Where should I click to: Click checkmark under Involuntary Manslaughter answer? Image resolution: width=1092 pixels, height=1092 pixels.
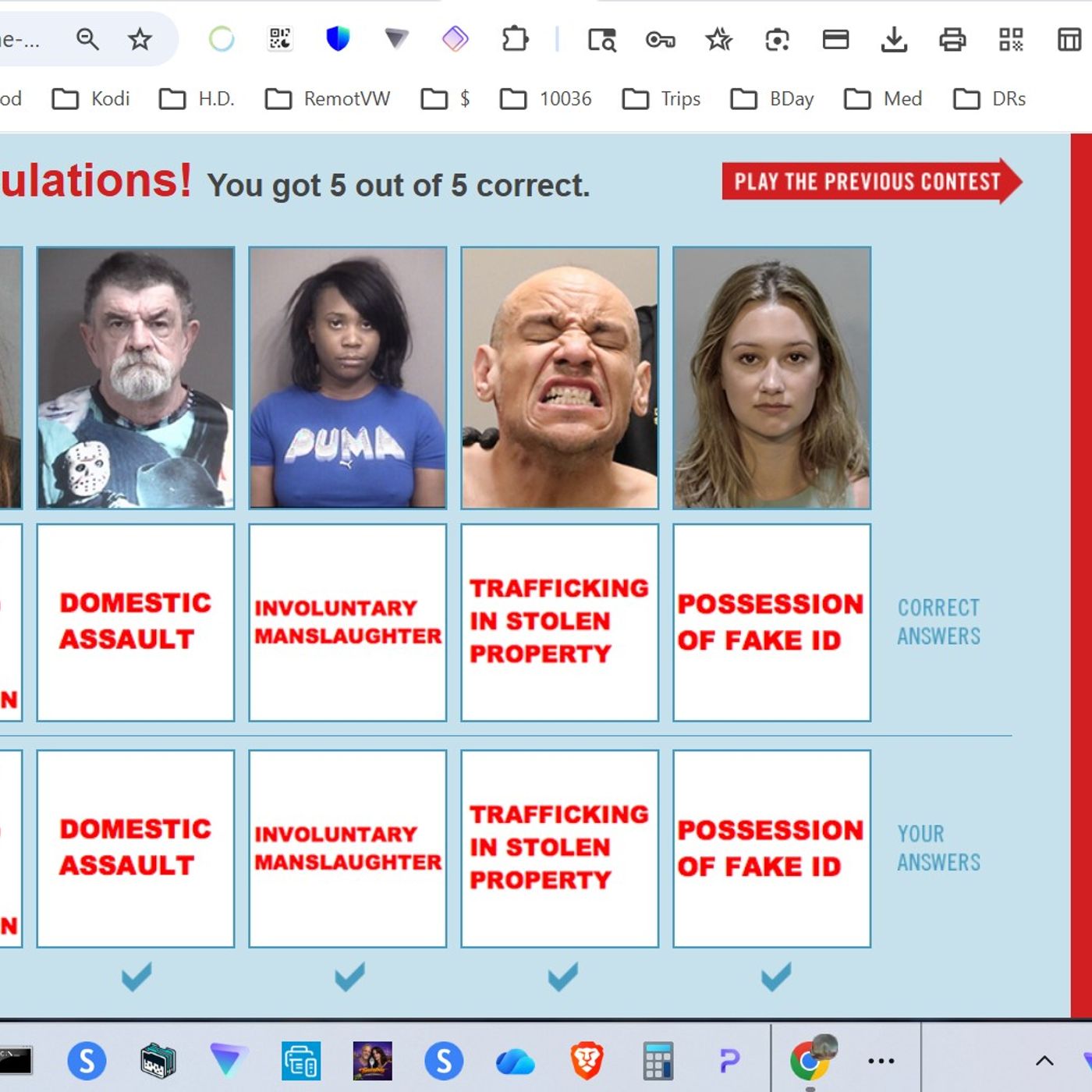pyautogui.click(x=349, y=977)
